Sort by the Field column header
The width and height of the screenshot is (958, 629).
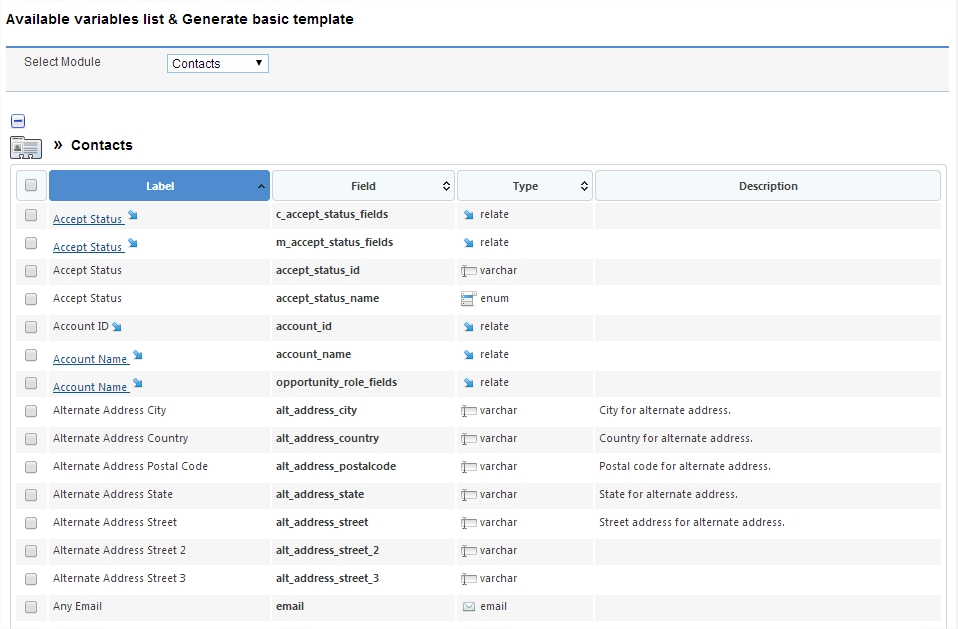click(363, 186)
